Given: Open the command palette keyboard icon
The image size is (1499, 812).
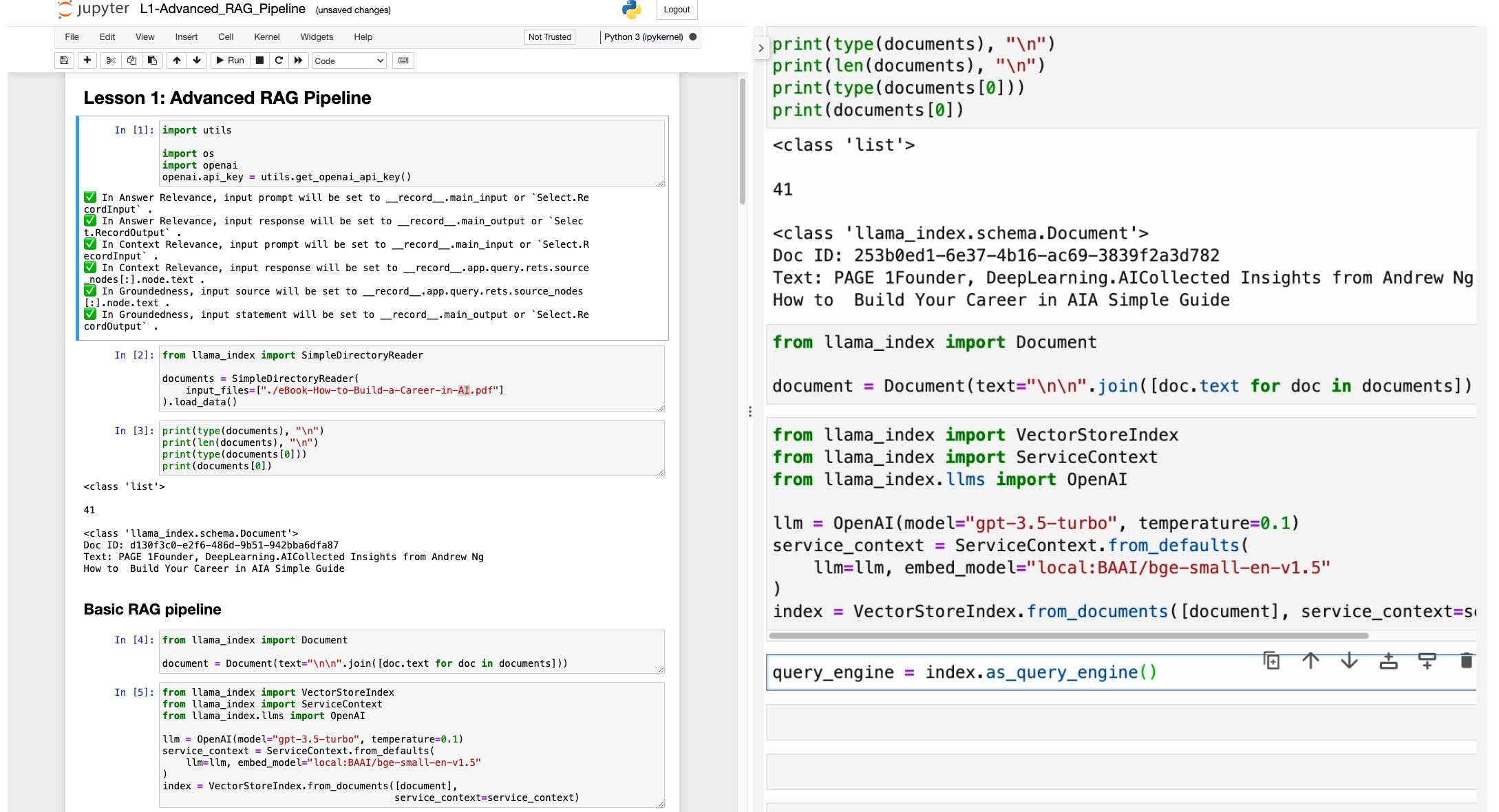Looking at the screenshot, I should click(403, 61).
